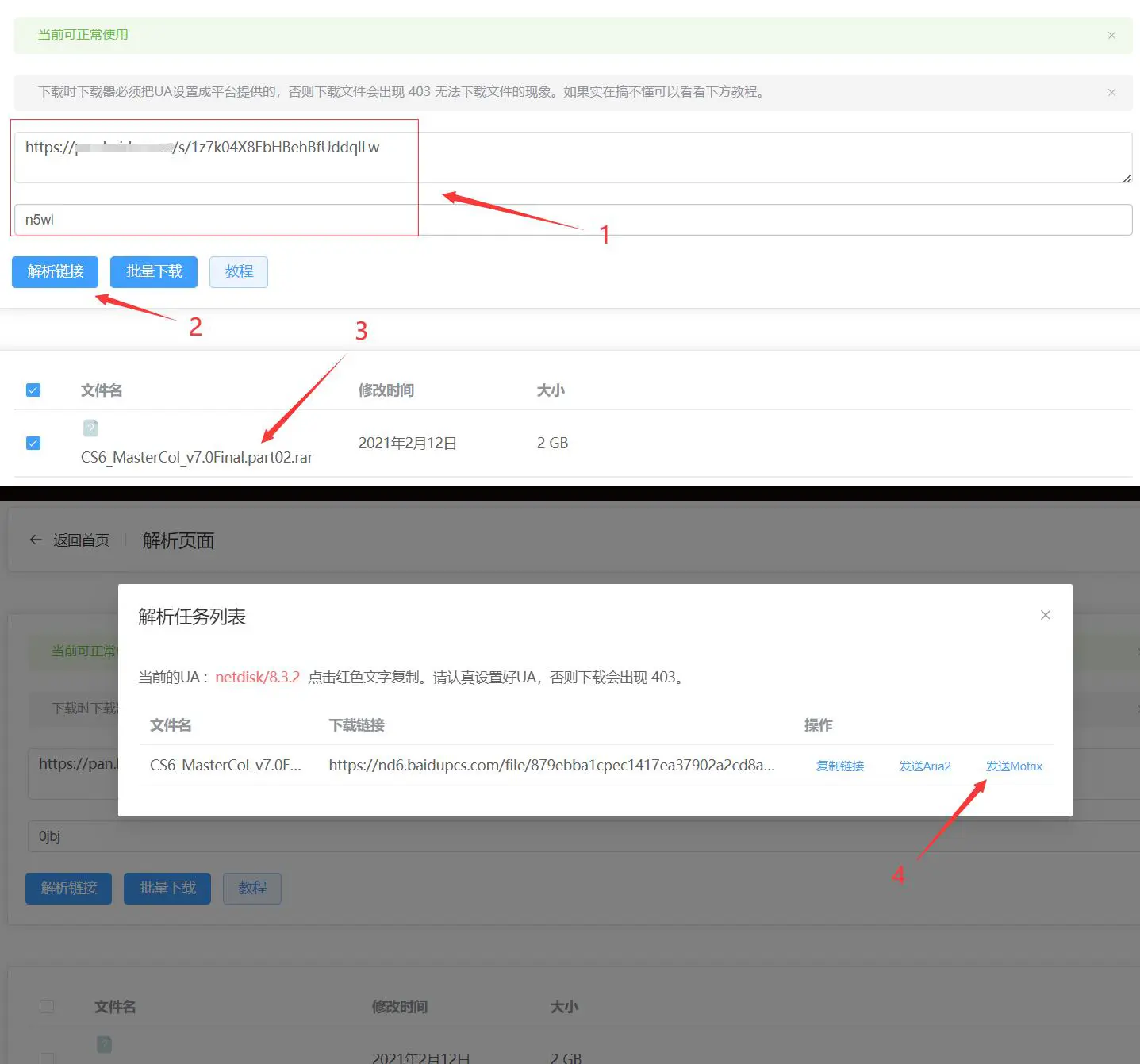Click the nd6.baidupcs.com download link cell
Screen dimensions: 1140x1064
552,765
